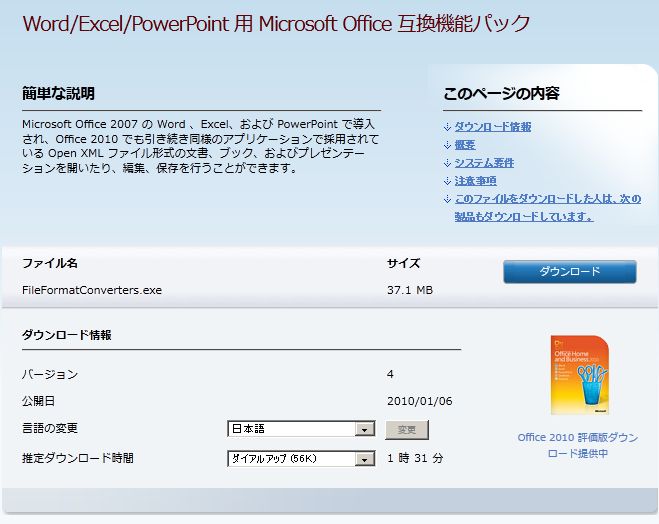
Task: Click the 変更 button next to language
Action: point(407,430)
